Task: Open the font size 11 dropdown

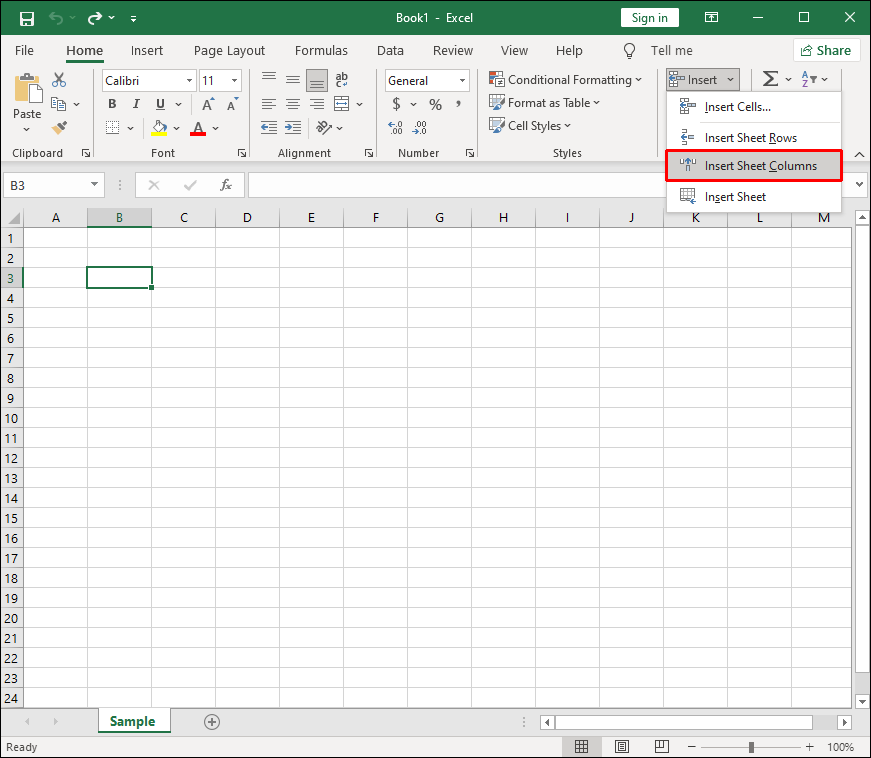Action: point(234,81)
